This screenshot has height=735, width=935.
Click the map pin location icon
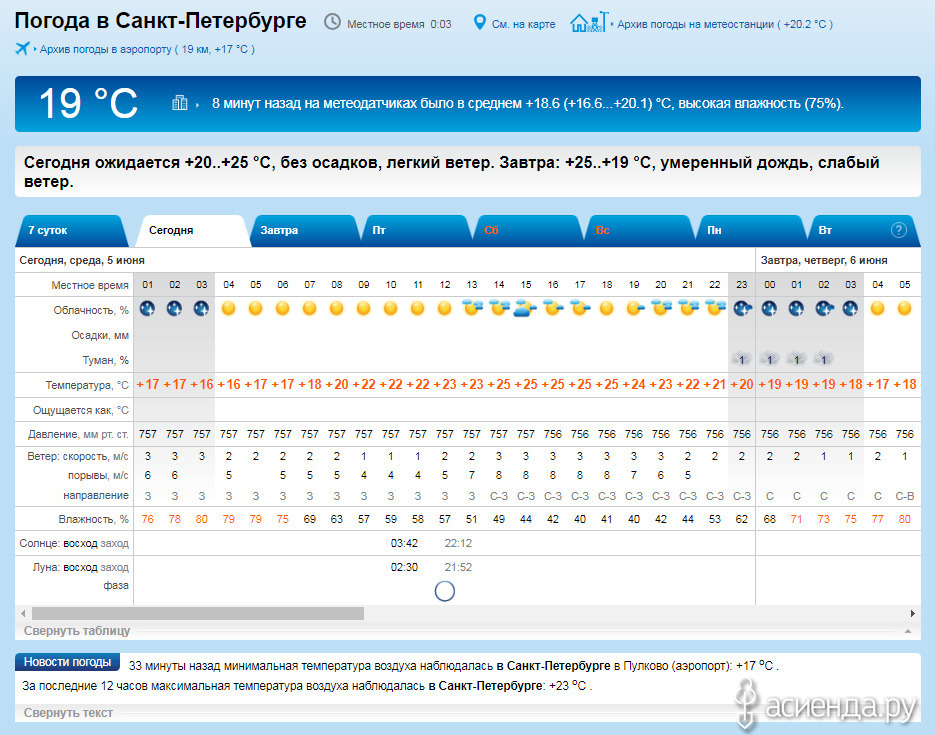pos(479,22)
